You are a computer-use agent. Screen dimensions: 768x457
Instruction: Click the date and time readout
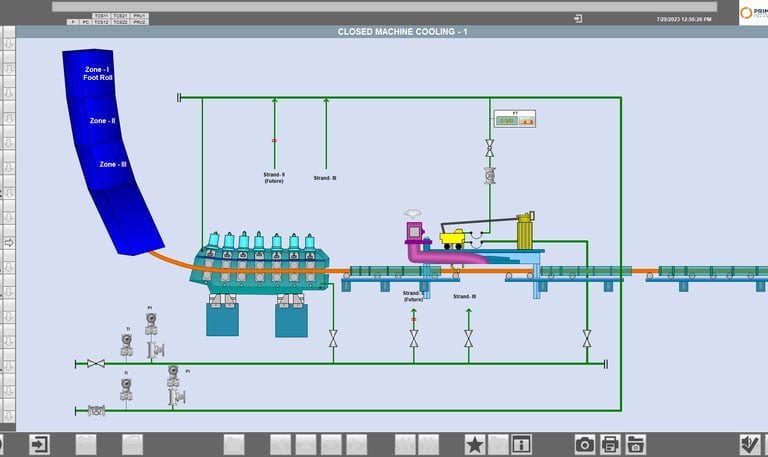(x=684, y=20)
